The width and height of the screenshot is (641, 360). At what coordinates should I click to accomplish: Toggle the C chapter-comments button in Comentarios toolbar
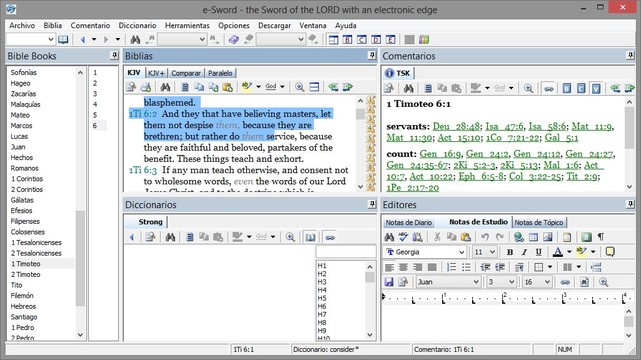(x=581, y=88)
